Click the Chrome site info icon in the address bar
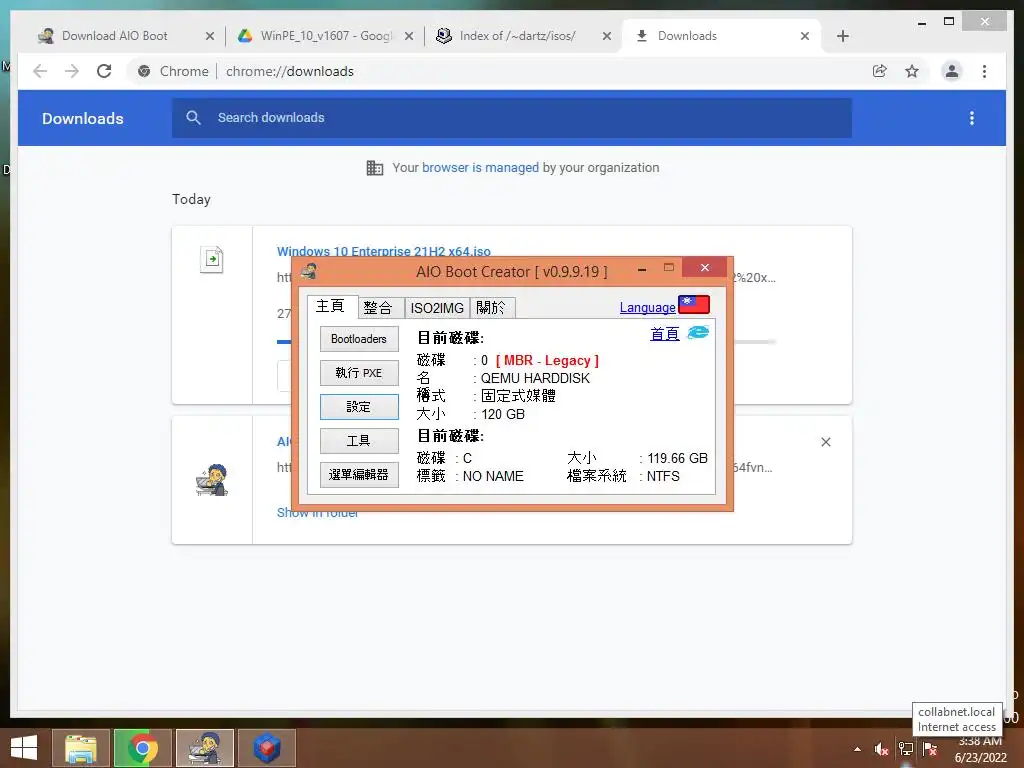This screenshot has width=1024, height=768. (x=144, y=71)
